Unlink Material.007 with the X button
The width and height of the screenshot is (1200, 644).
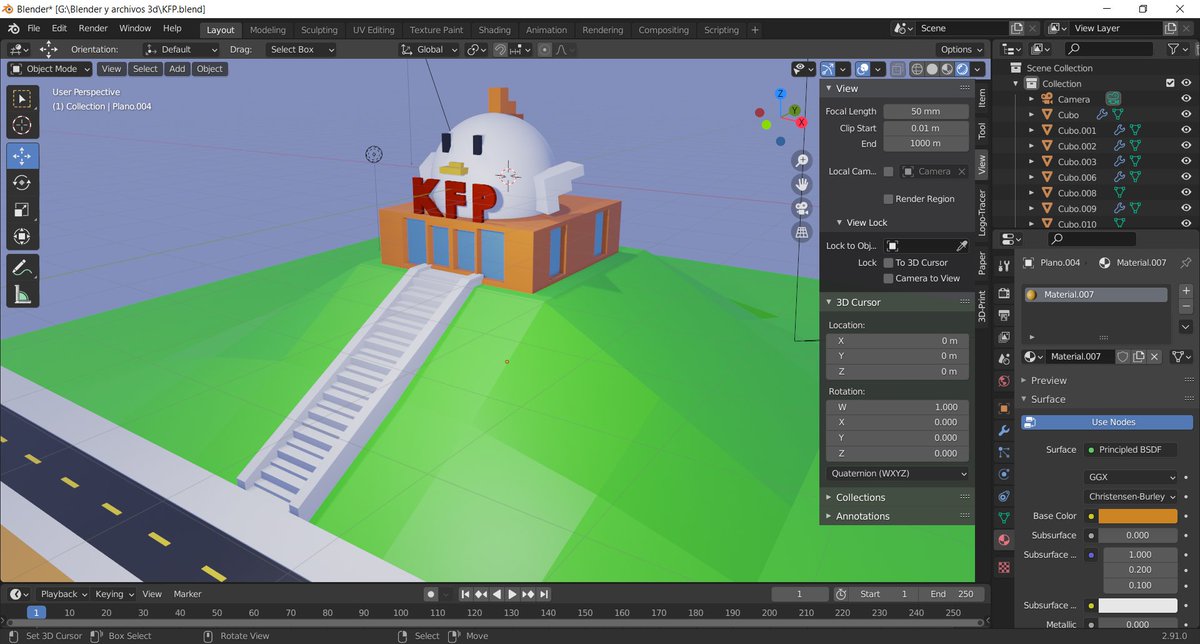pos(1154,357)
